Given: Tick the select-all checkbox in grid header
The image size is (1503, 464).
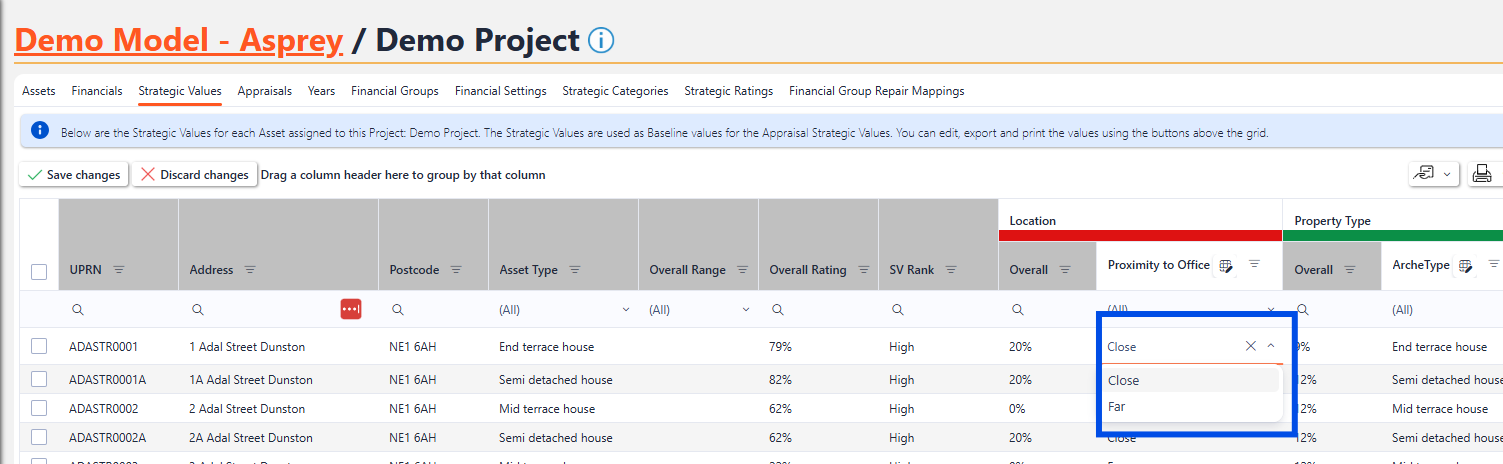Looking at the screenshot, I should (x=39, y=271).
